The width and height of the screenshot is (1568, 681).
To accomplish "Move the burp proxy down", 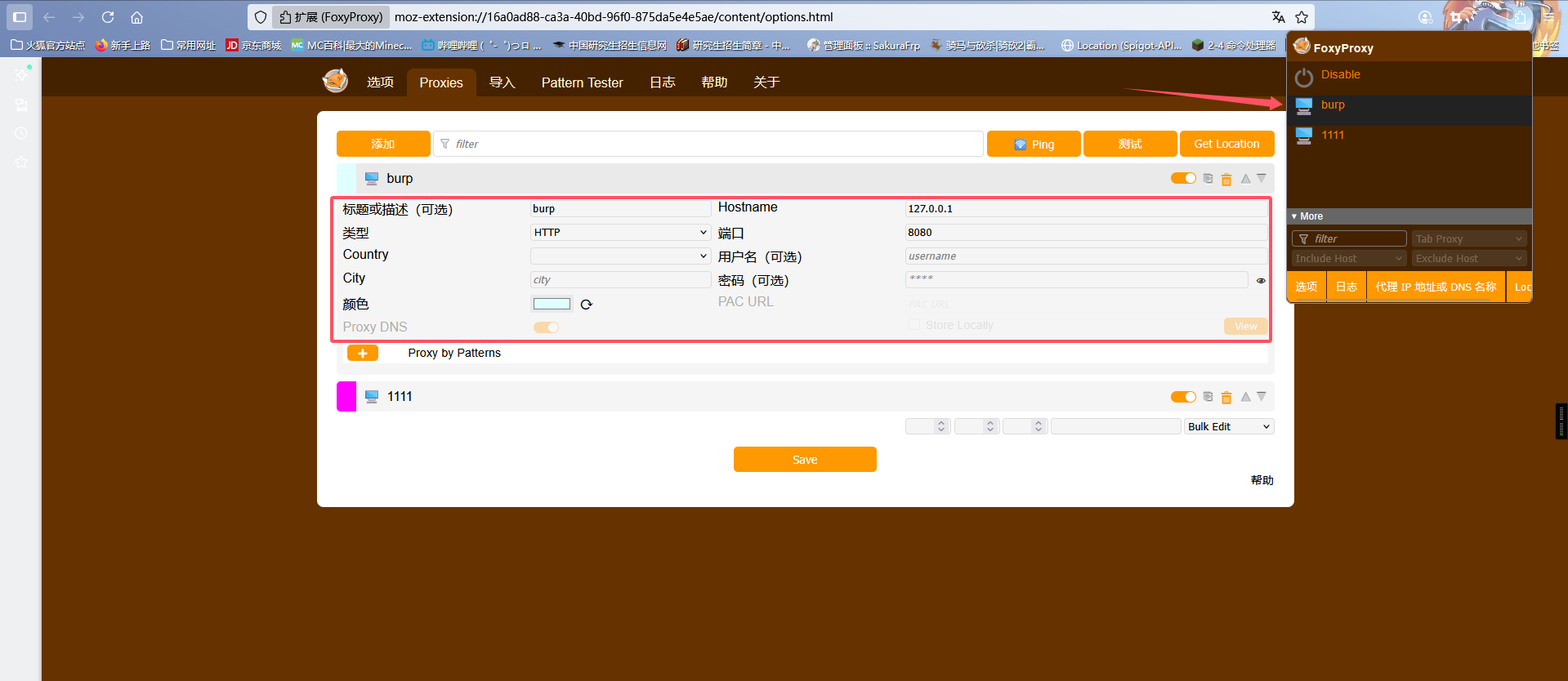I will [x=1262, y=178].
